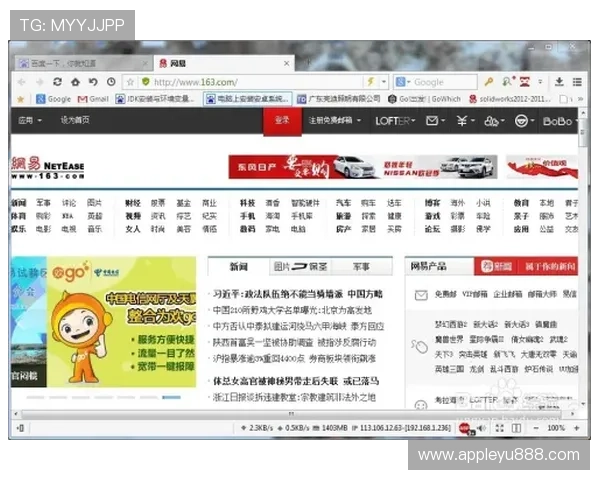Screen dimensions: 600x480
Task: Select the 新闻 tab in news panel
Action: pos(238,266)
